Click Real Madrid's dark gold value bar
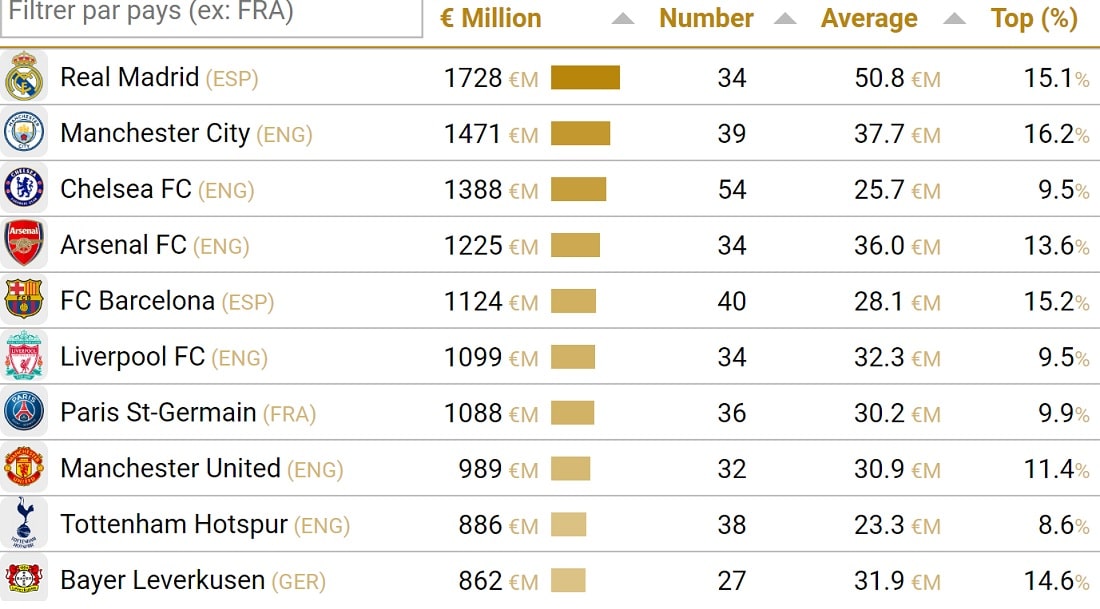This screenshot has height=609, width=1100. coord(585,77)
